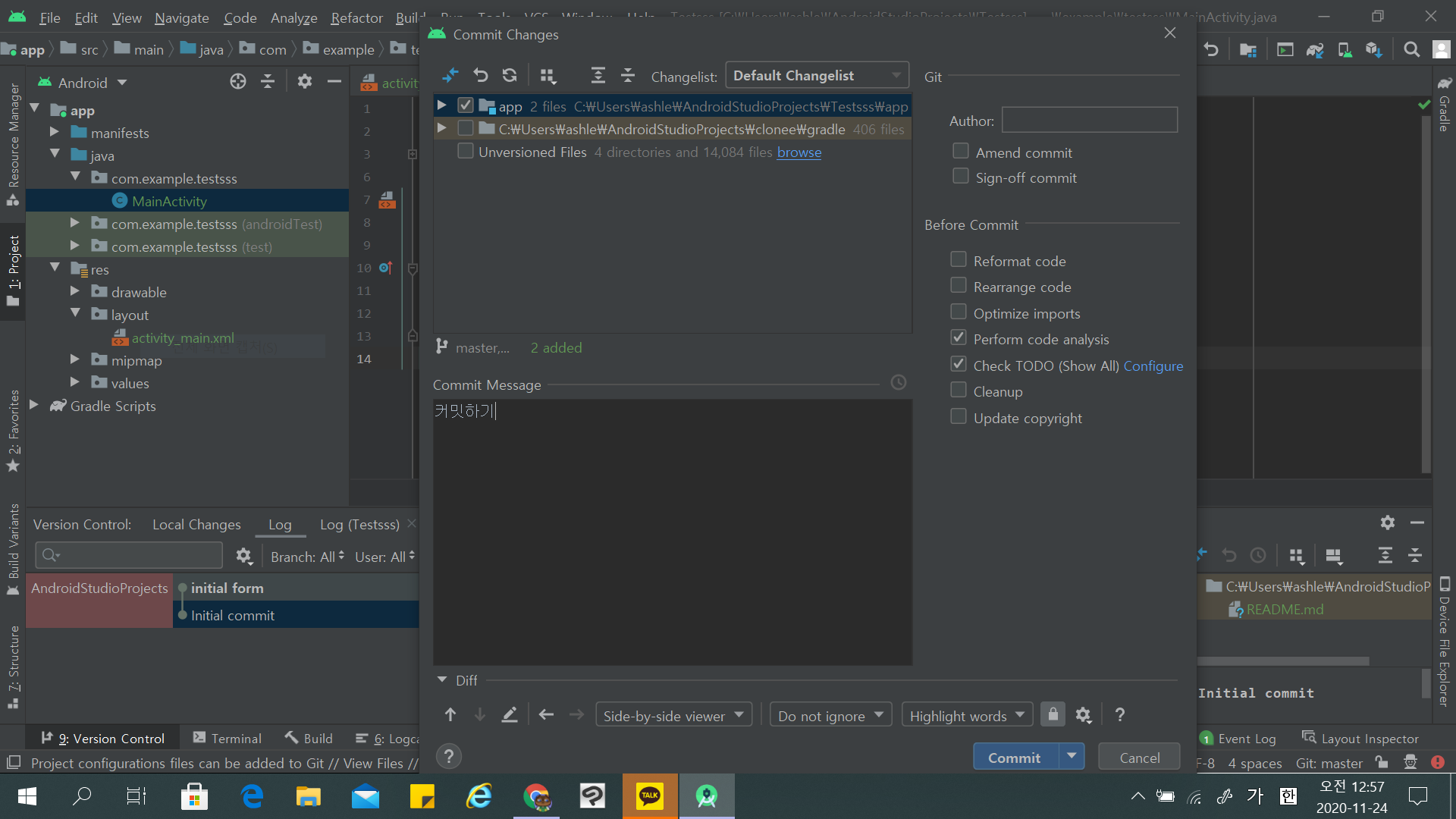Open commit message history clock icon
Image resolution: width=1456 pixels, height=819 pixels.
(x=899, y=383)
